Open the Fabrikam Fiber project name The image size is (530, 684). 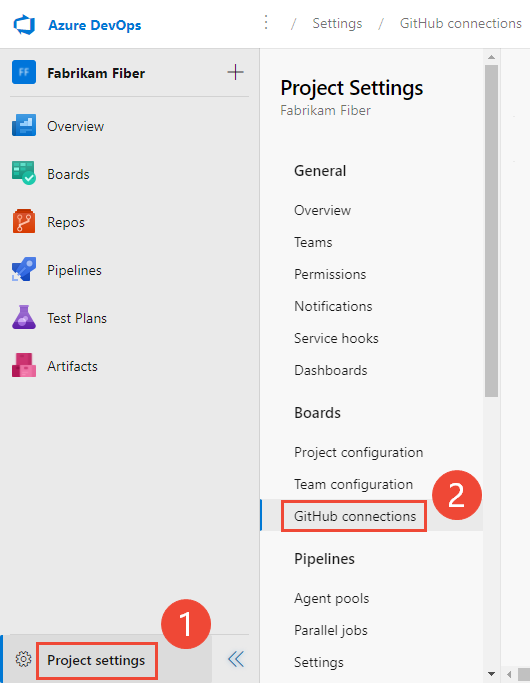(96, 73)
